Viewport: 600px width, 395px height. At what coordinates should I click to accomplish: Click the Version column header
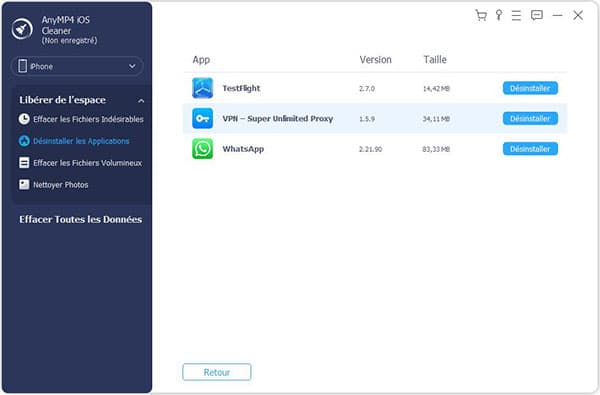click(375, 60)
